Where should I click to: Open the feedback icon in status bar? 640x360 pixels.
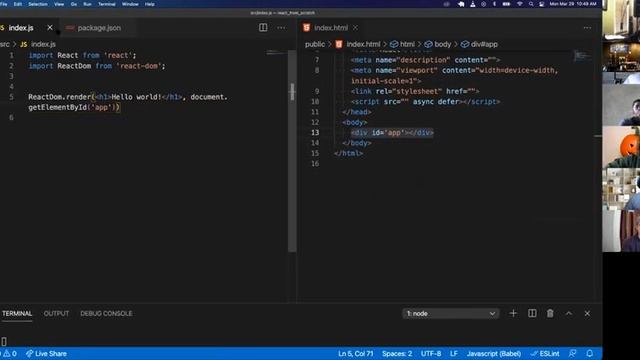[x=573, y=353]
